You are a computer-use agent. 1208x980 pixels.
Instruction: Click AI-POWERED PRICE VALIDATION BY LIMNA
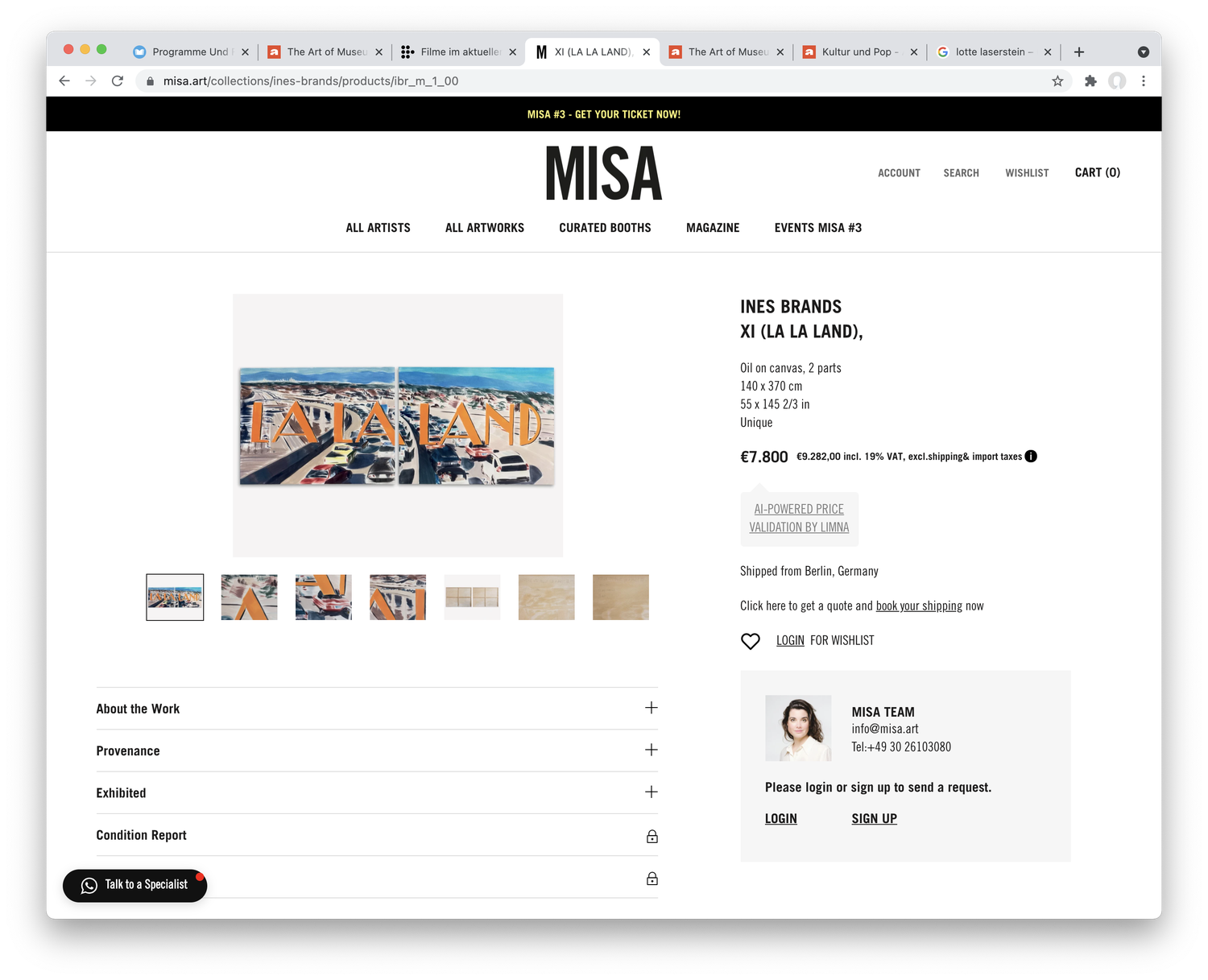799,519
